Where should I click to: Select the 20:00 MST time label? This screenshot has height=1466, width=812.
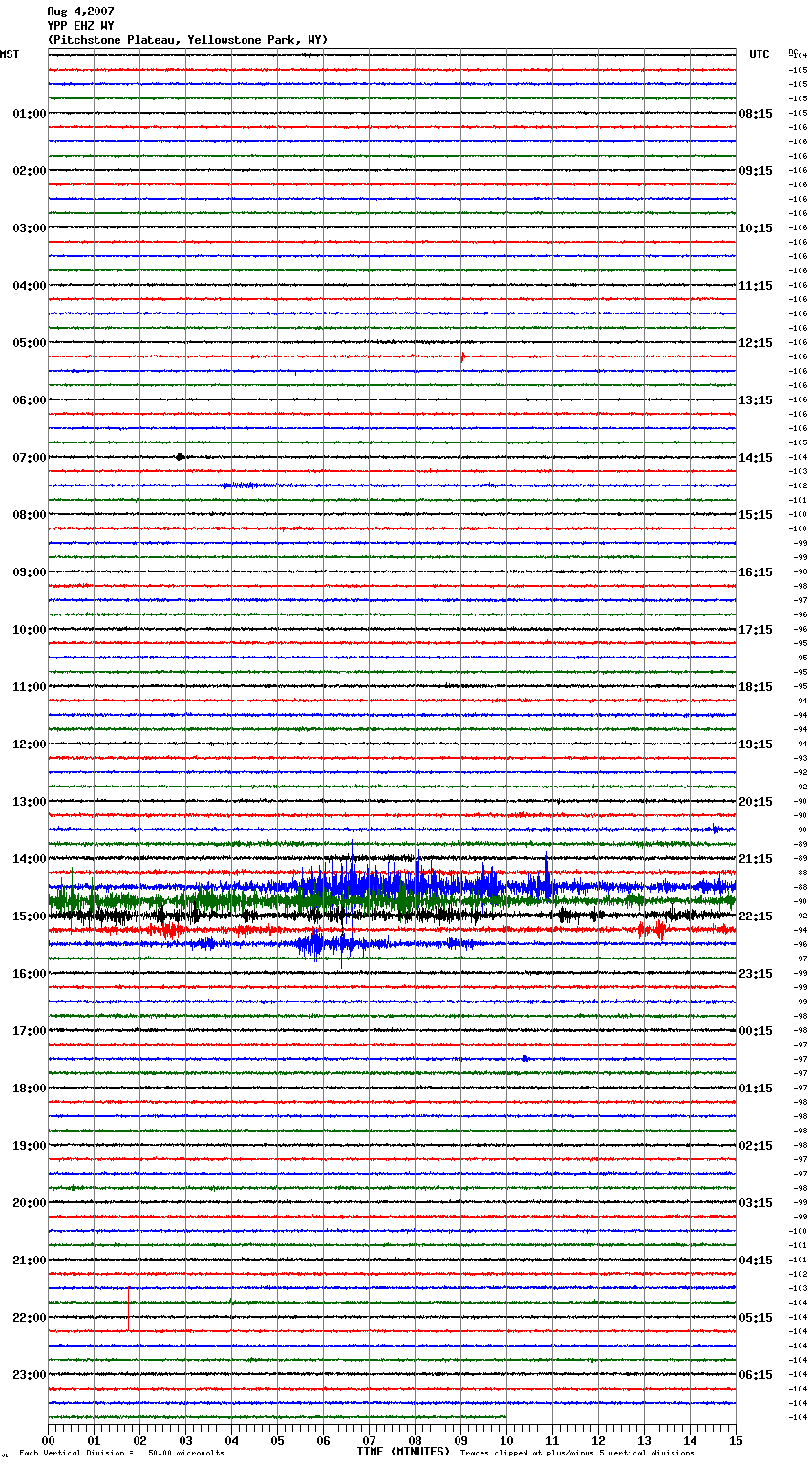click(x=29, y=1203)
